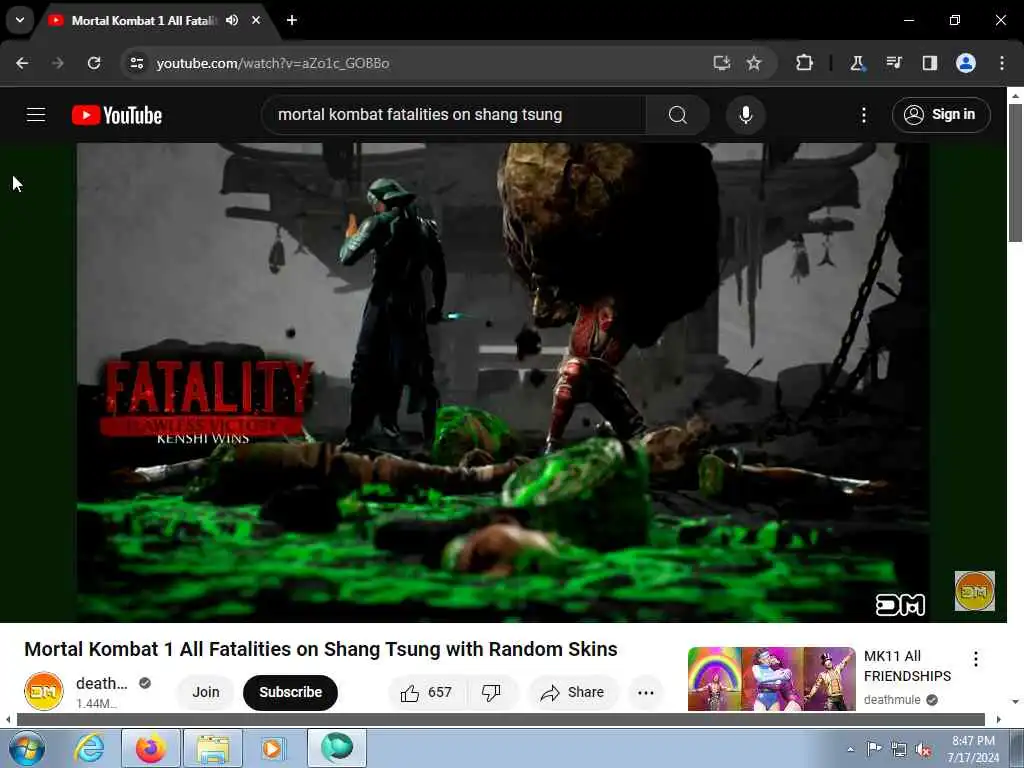This screenshot has height=768, width=1024.
Task: View site information icon in address bar
Action: (136, 63)
